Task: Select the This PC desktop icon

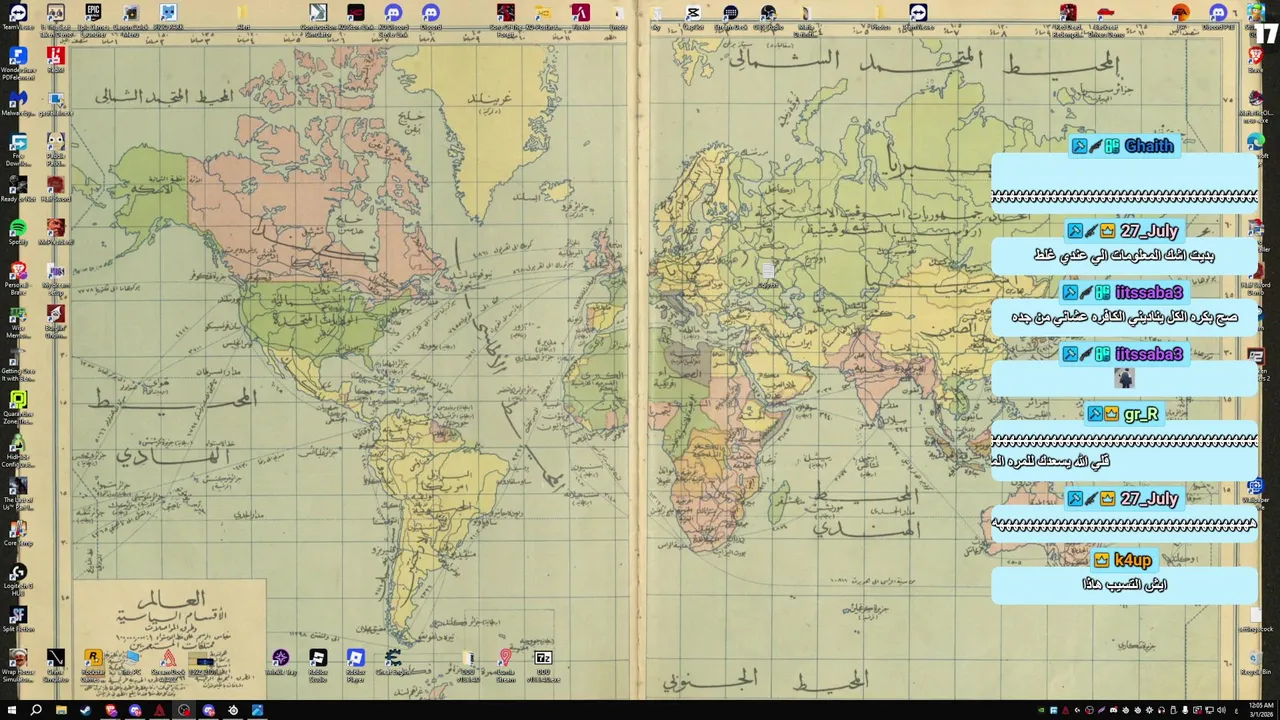Action: [x=130, y=663]
